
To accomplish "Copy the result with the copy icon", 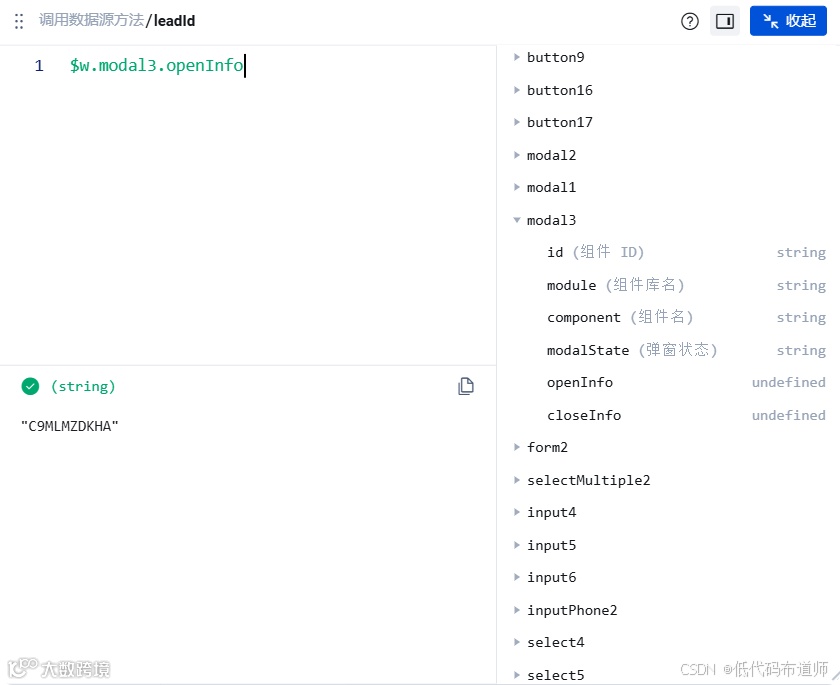I will point(466,386).
